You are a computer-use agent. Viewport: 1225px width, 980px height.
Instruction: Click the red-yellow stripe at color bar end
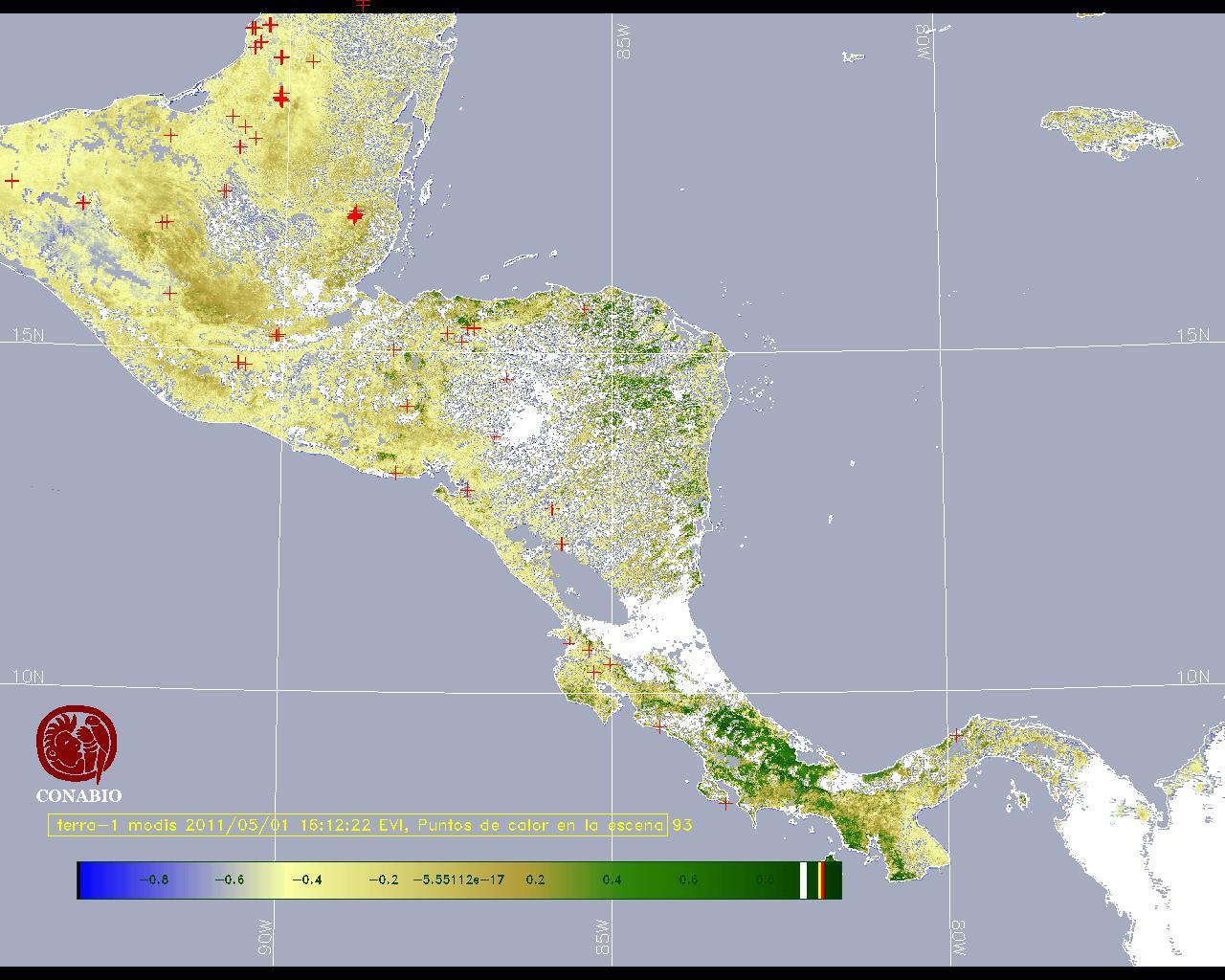click(821, 880)
